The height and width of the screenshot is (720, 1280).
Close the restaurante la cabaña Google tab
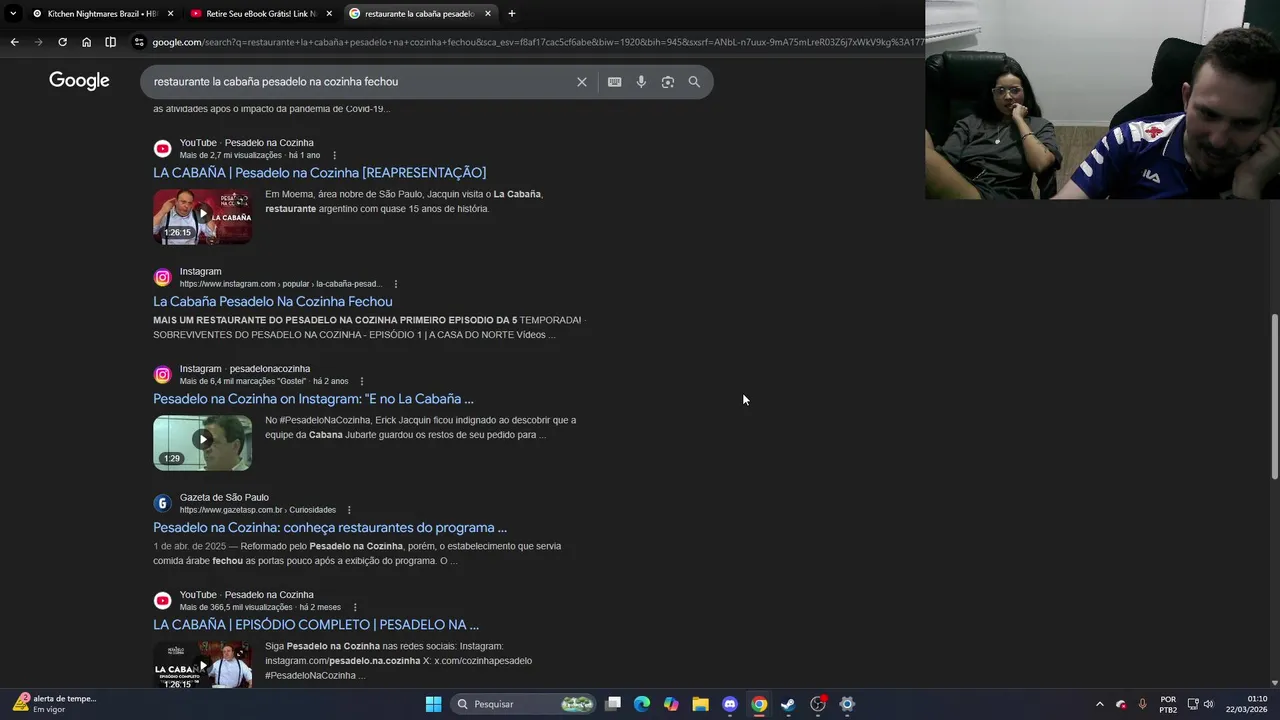(488, 14)
